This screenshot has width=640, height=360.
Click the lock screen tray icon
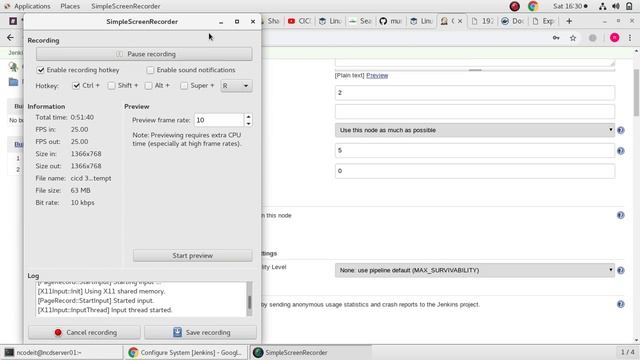pos(629,6)
